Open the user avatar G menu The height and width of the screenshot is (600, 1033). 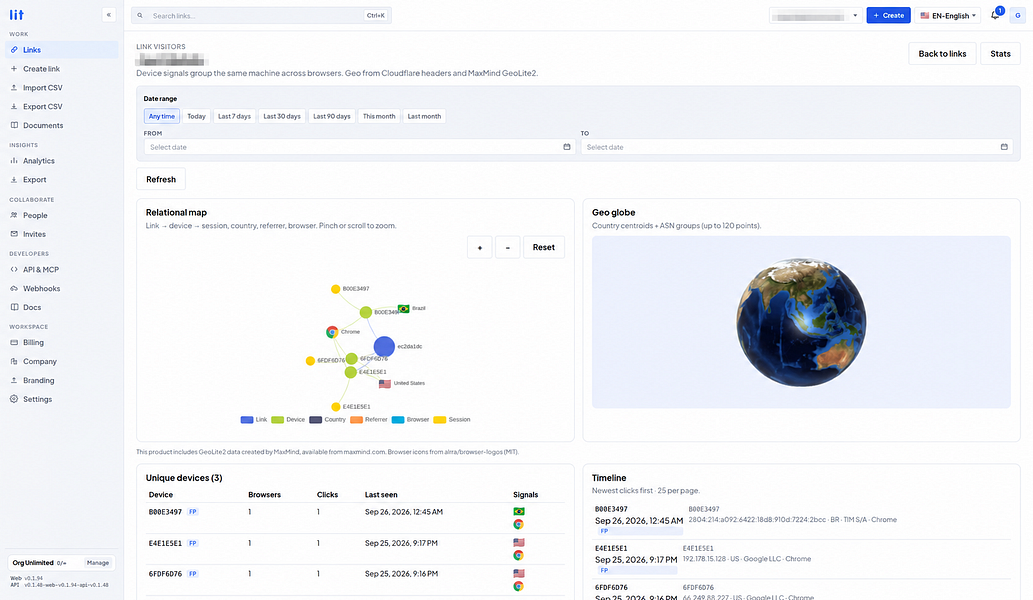(1018, 15)
